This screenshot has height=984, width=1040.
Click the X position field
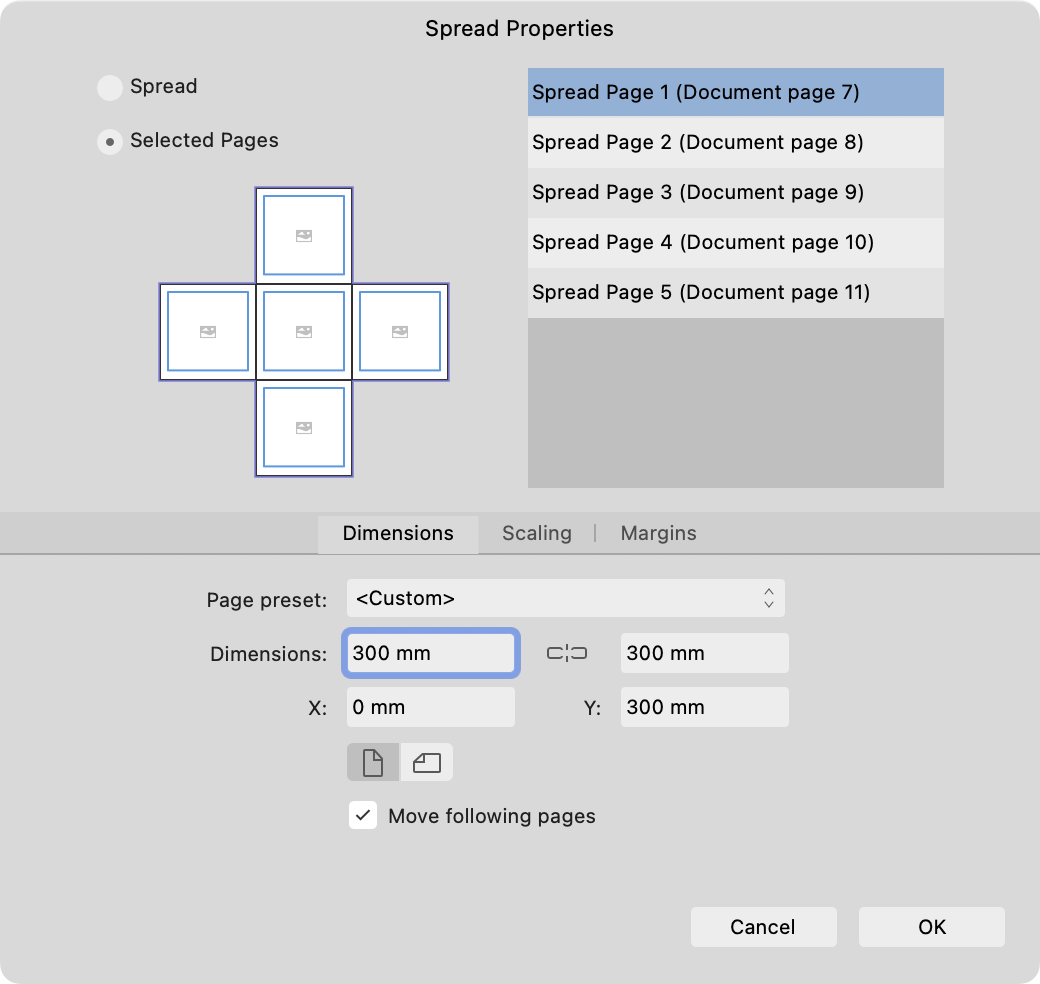(x=430, y=707)
